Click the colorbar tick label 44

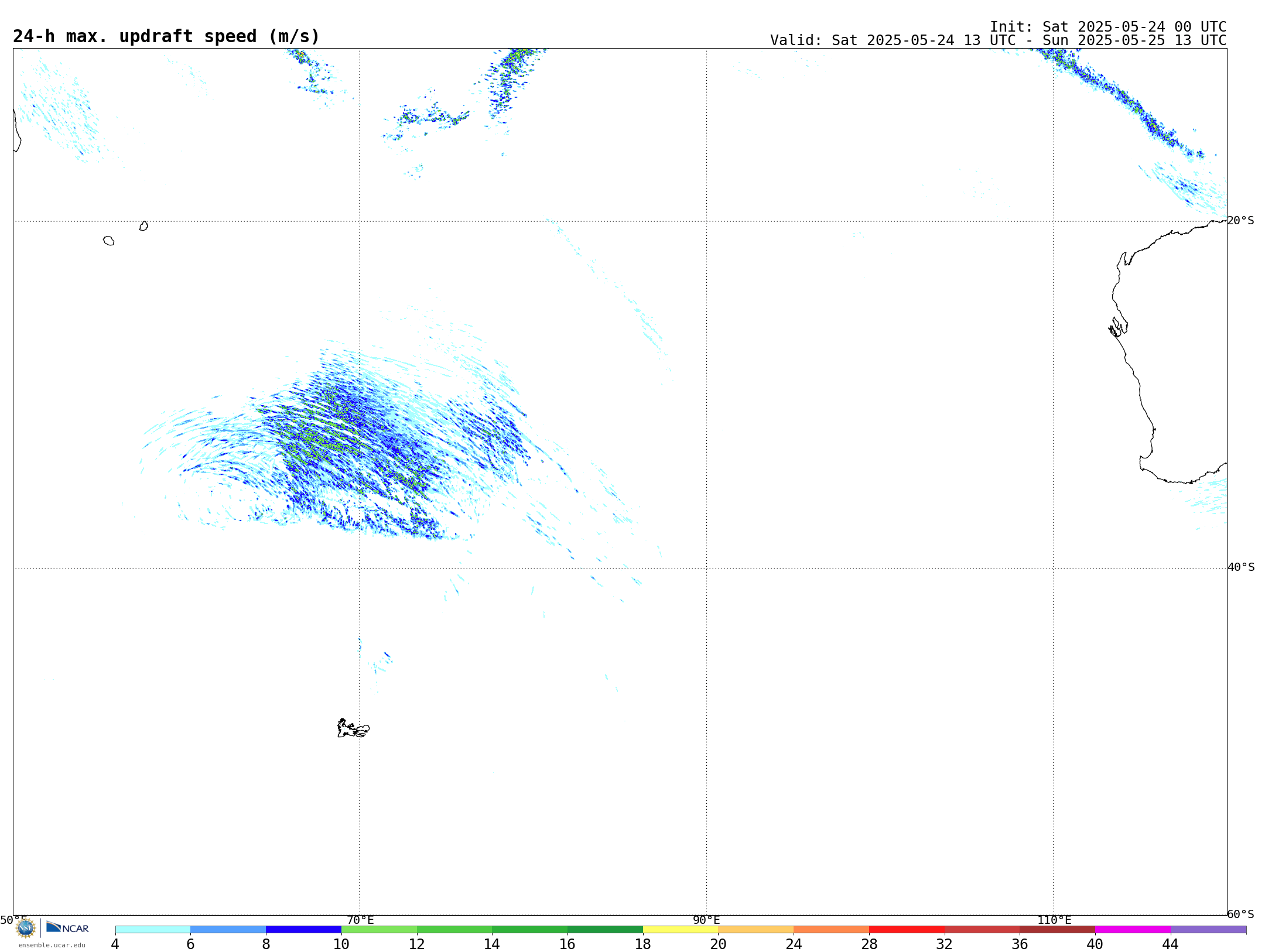1171,944
